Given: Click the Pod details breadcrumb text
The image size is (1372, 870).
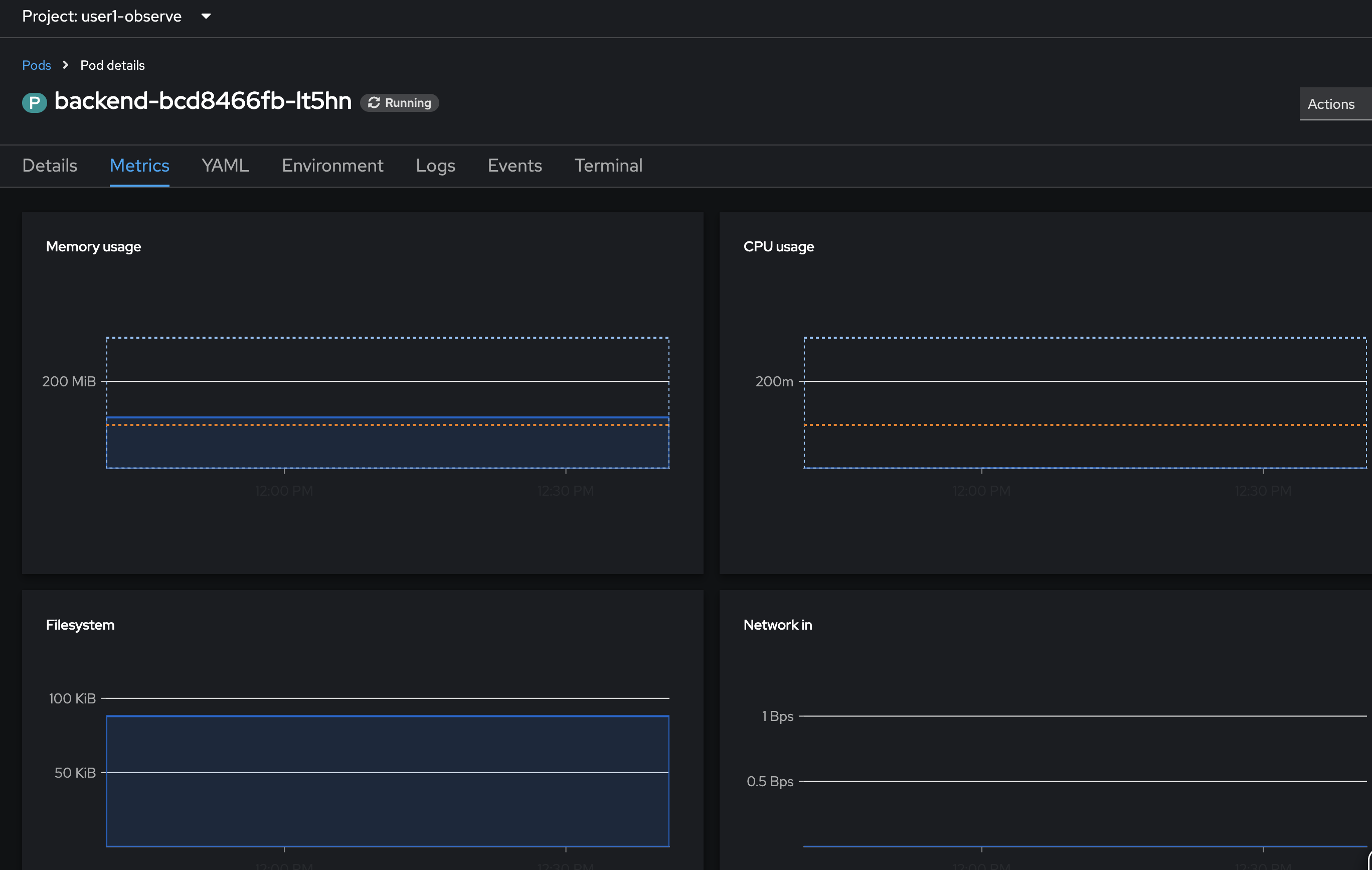Looking at the screenshot, I should [112, 66].
